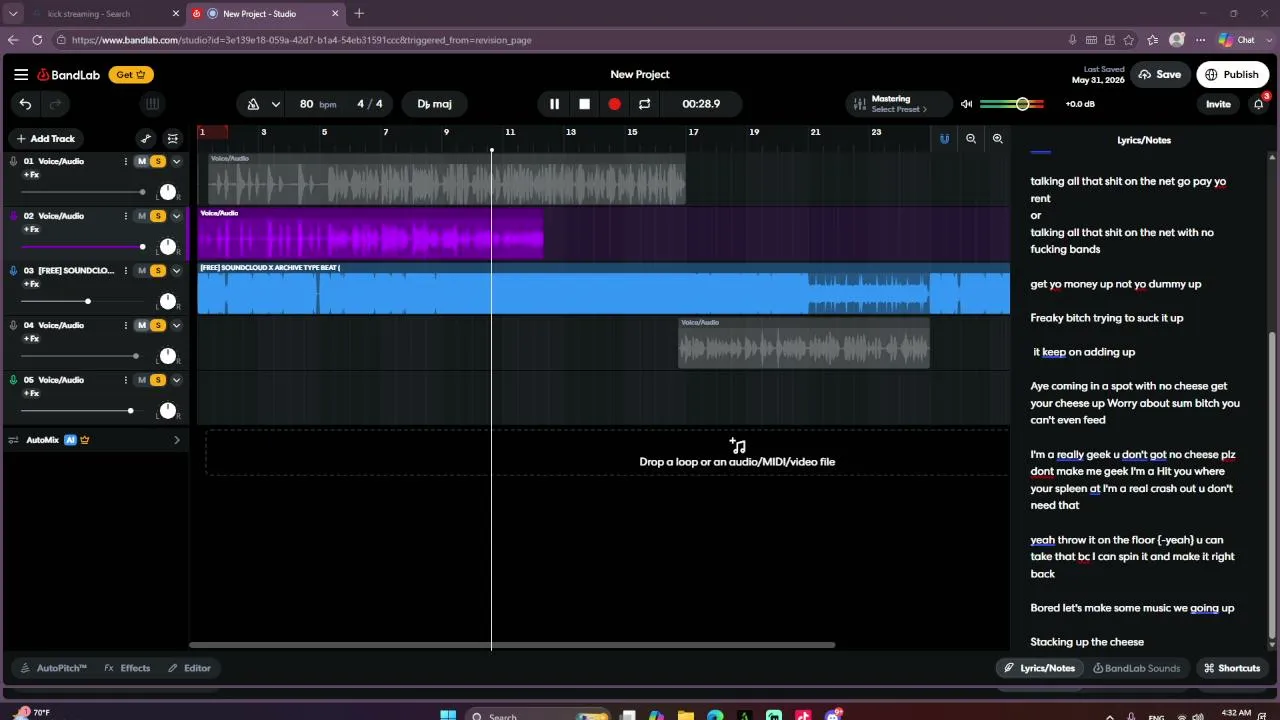This screenshot has width=1280, height=720.
Task: Solo track 01 Voice/Audio
Action: [158, 161]
